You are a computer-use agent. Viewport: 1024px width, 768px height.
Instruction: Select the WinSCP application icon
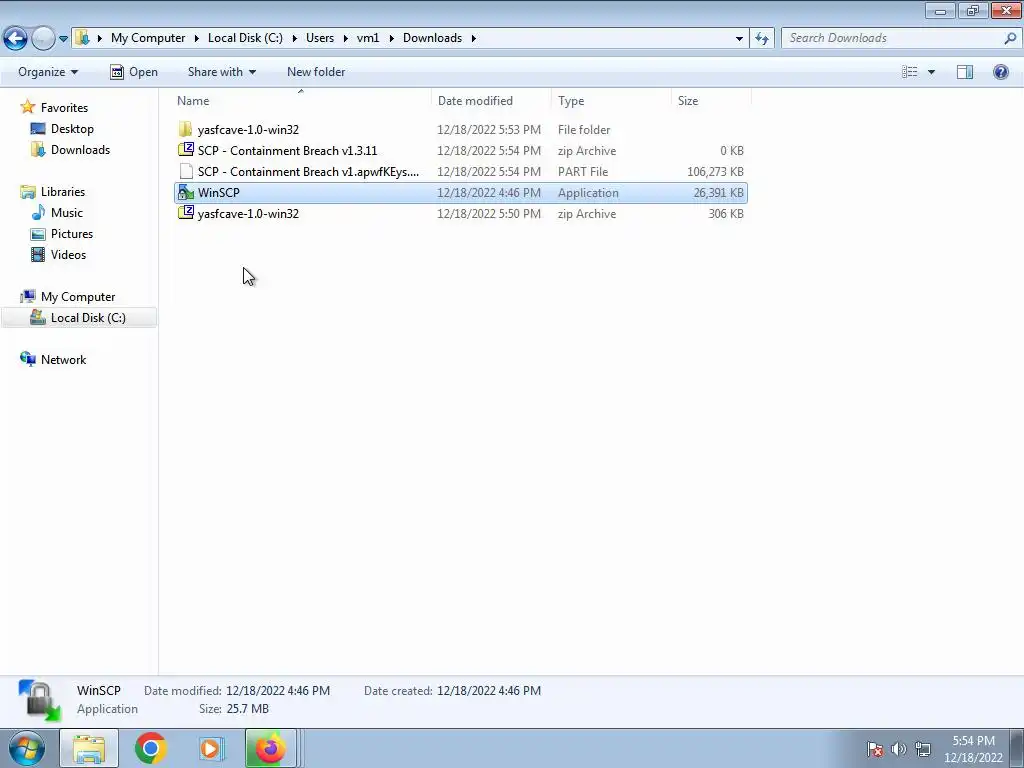pyautogui.click(x=185, y=193)
